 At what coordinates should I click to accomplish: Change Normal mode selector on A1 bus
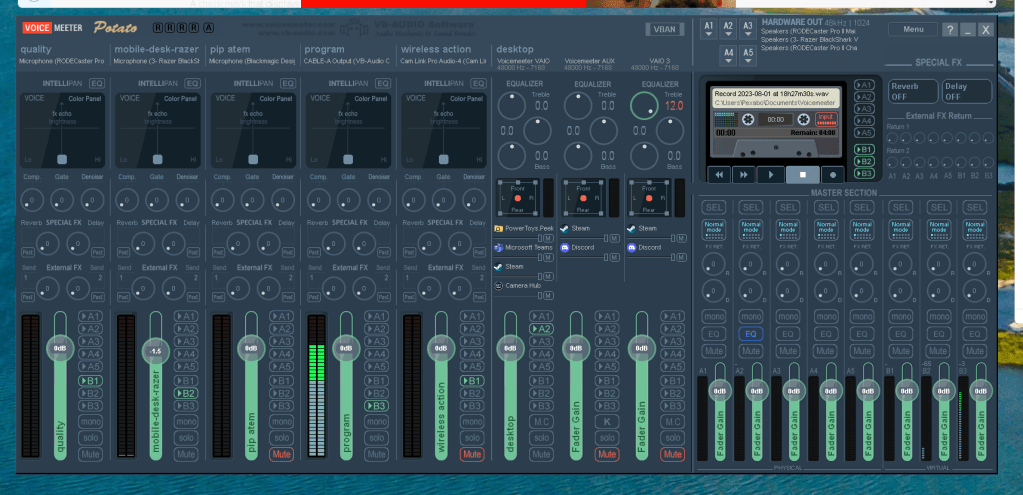click(714, 230)
